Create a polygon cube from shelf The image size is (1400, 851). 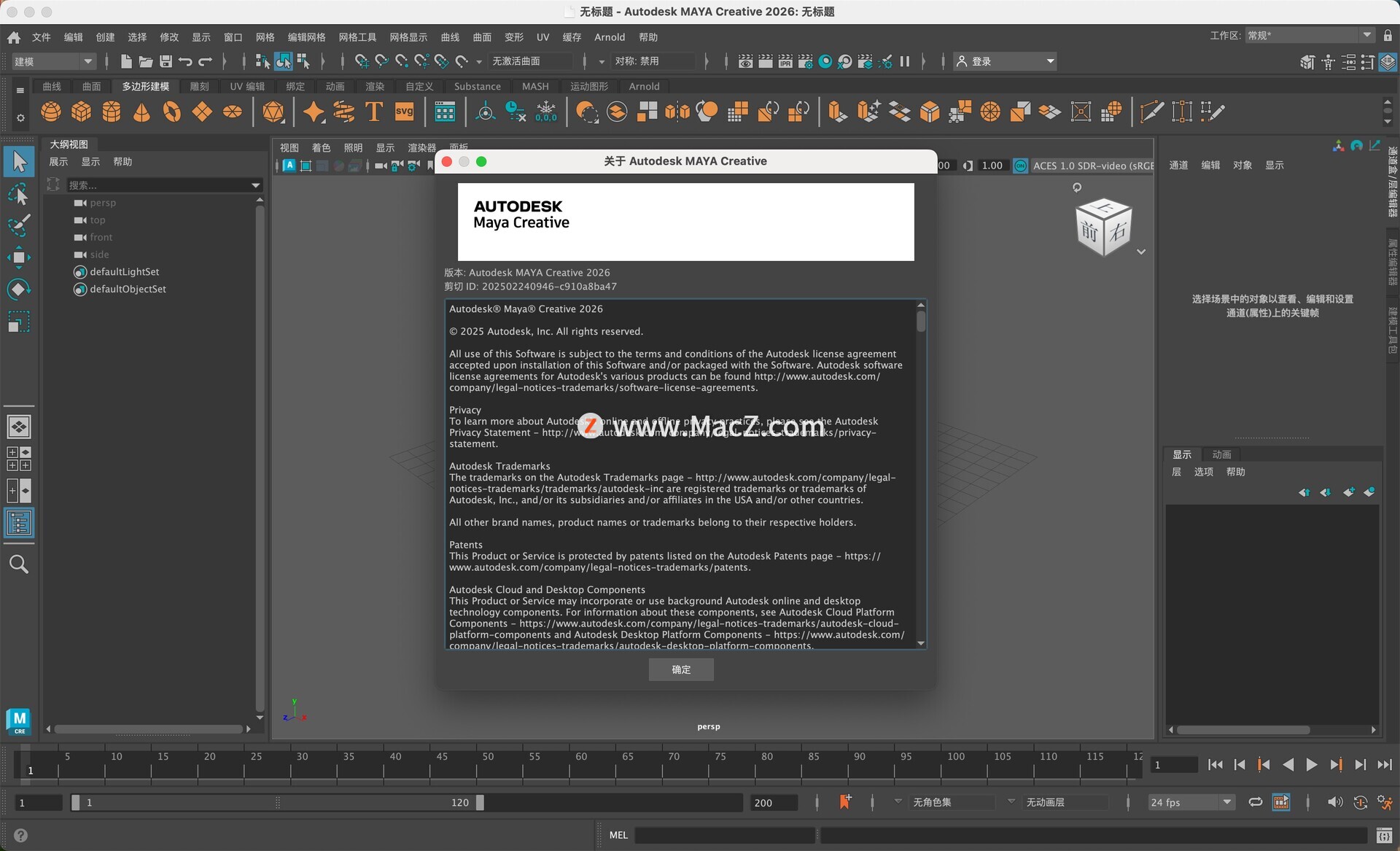click(81, 112)
